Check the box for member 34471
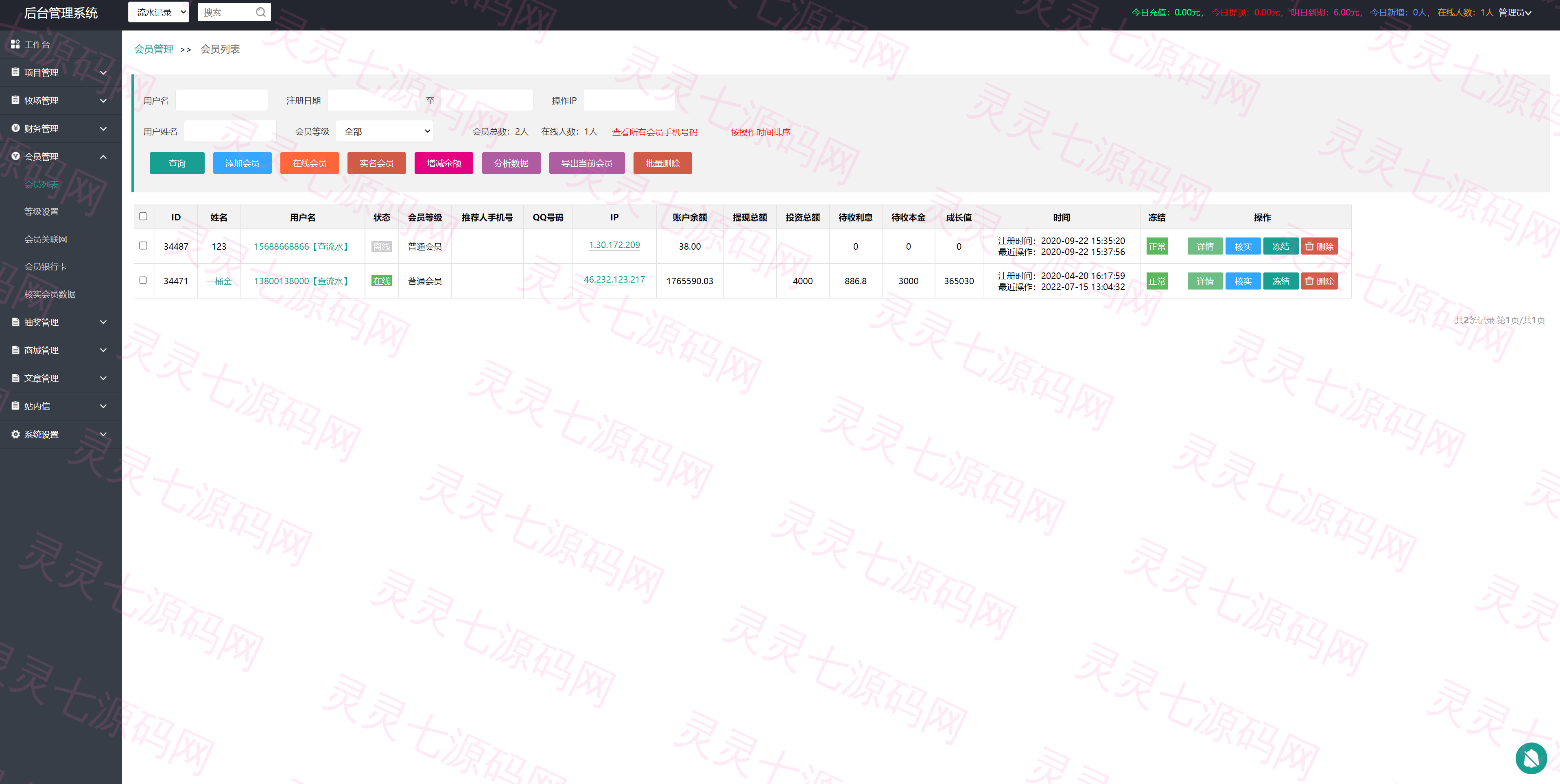The height and width of the screenshot is (784, 1560). pos(143,280)
